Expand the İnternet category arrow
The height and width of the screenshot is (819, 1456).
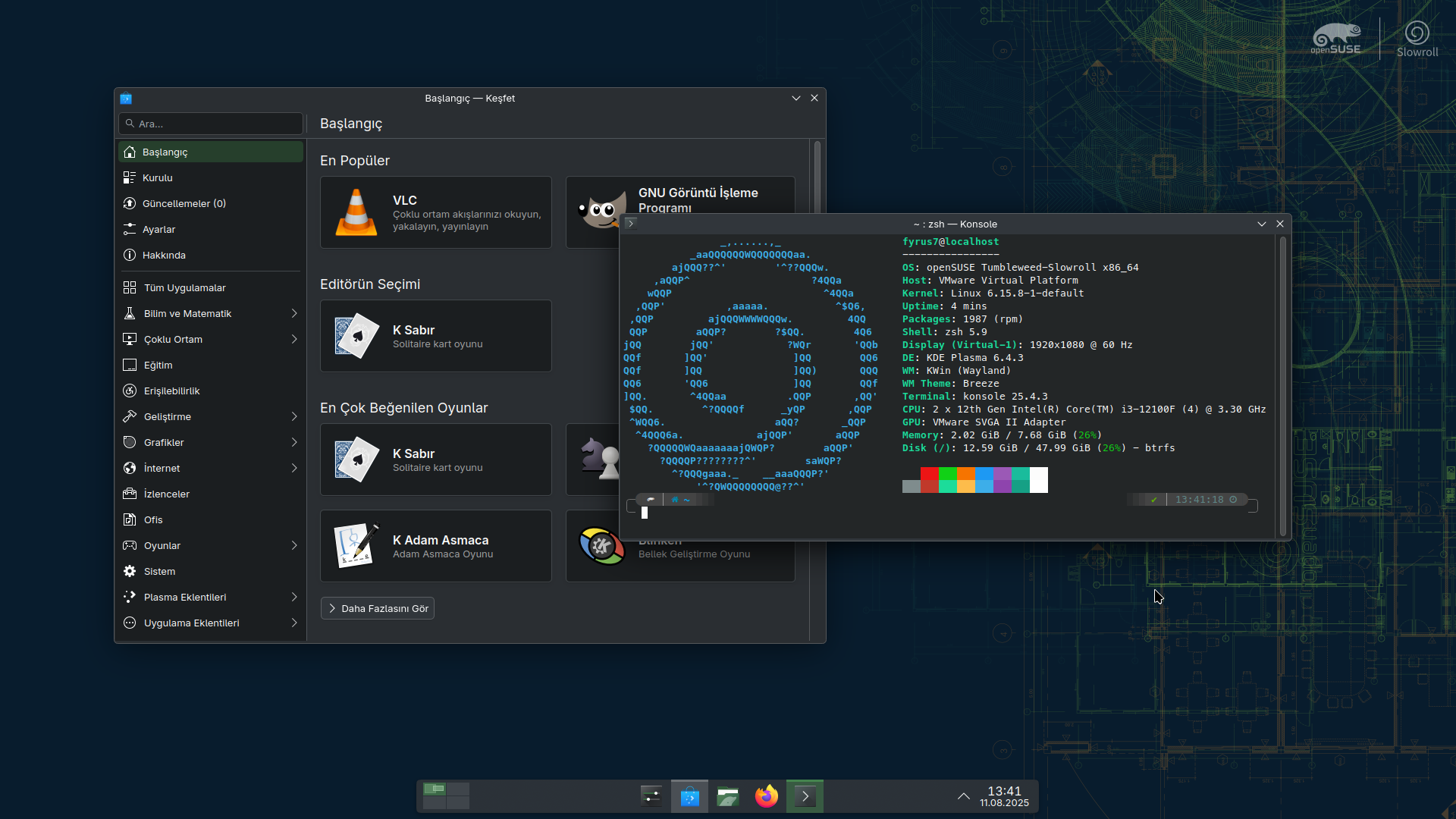tap(294, 468)
